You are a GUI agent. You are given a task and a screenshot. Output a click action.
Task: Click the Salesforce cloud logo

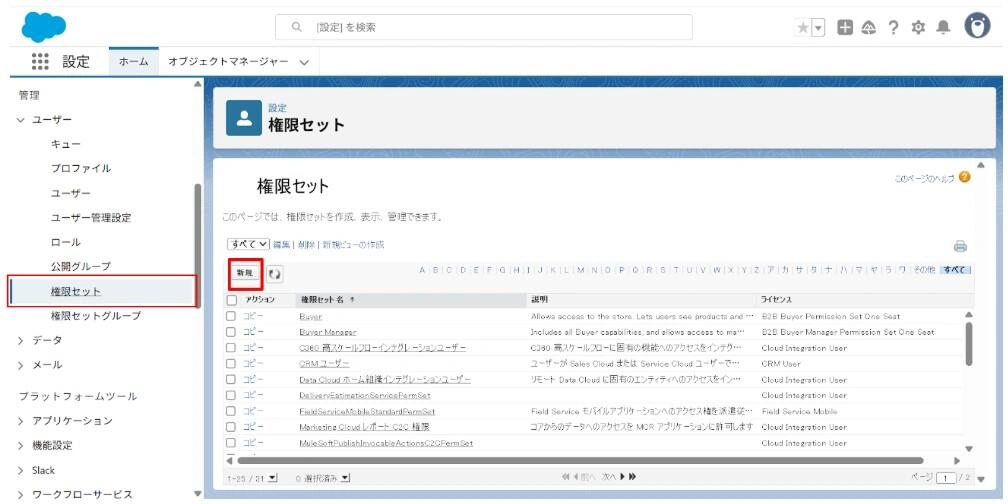[x=44, y=27]
